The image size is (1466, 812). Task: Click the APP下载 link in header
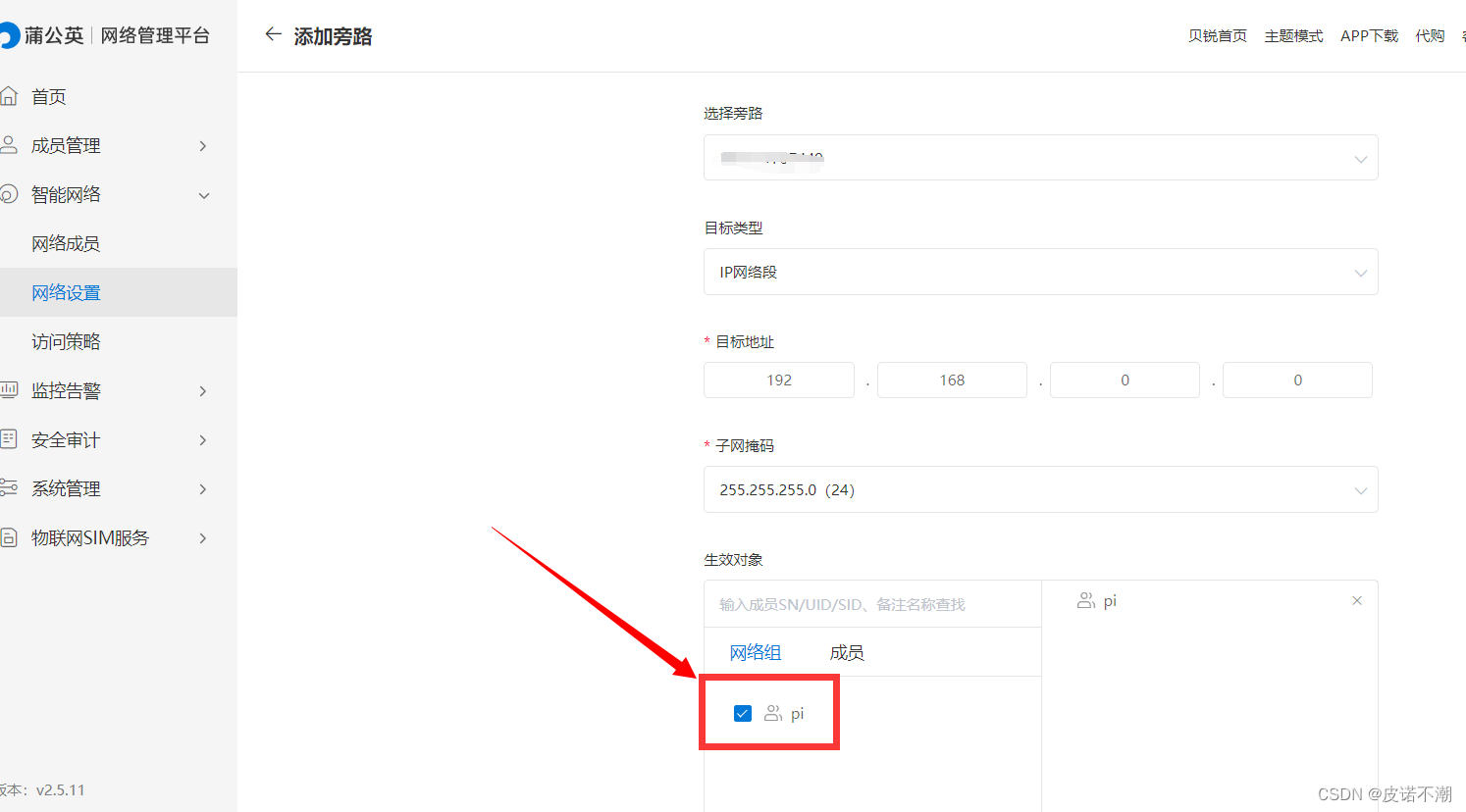[1369, 35]
